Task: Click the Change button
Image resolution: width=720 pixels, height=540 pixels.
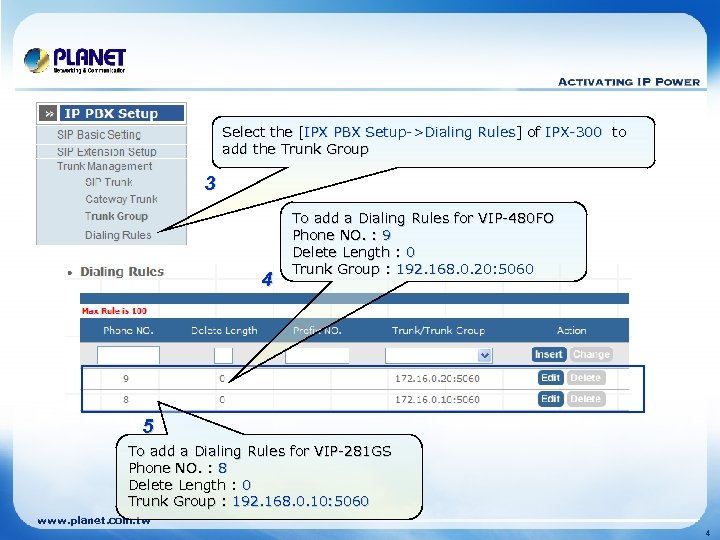Action: (591, 354)
